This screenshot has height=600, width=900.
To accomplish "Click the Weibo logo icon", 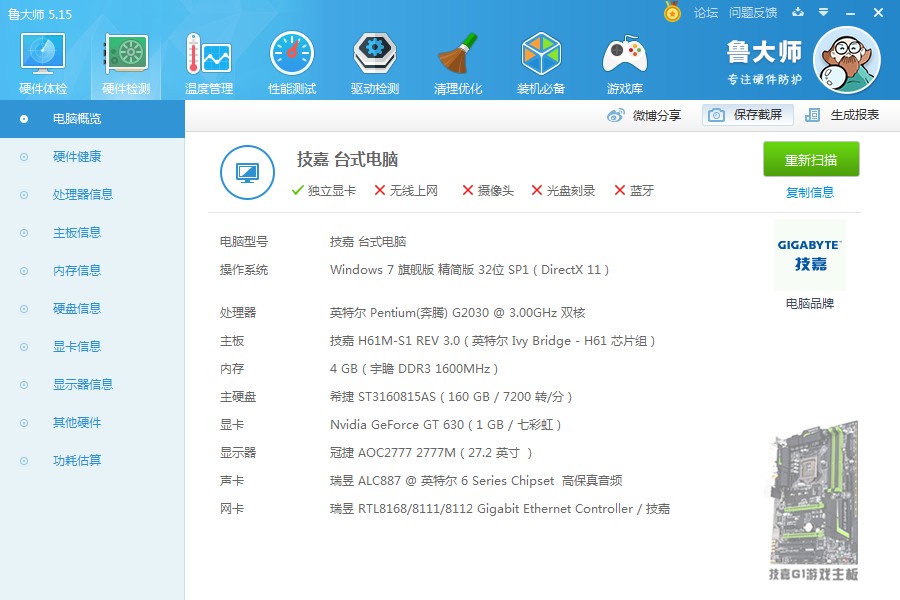I will pos(615,115).
